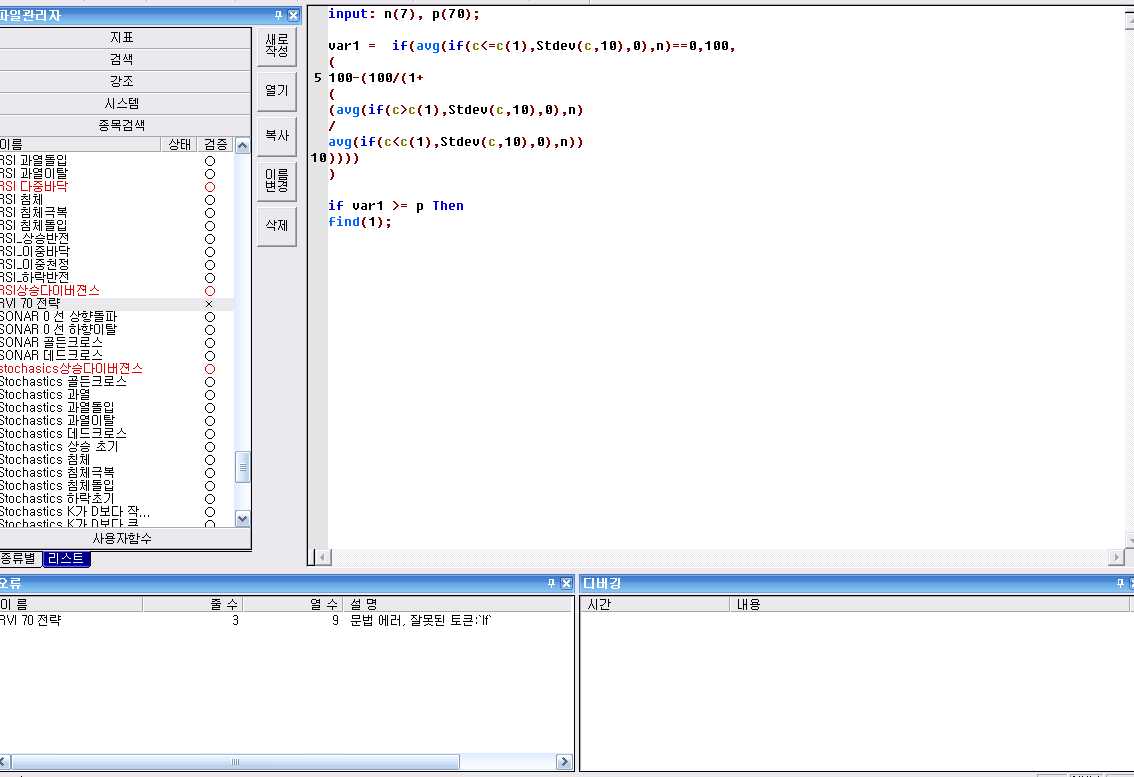The height and width of the screenshot is (777, 1134).
Task: Switch to the 종류별 tab
Action: [x=20, y=559]
